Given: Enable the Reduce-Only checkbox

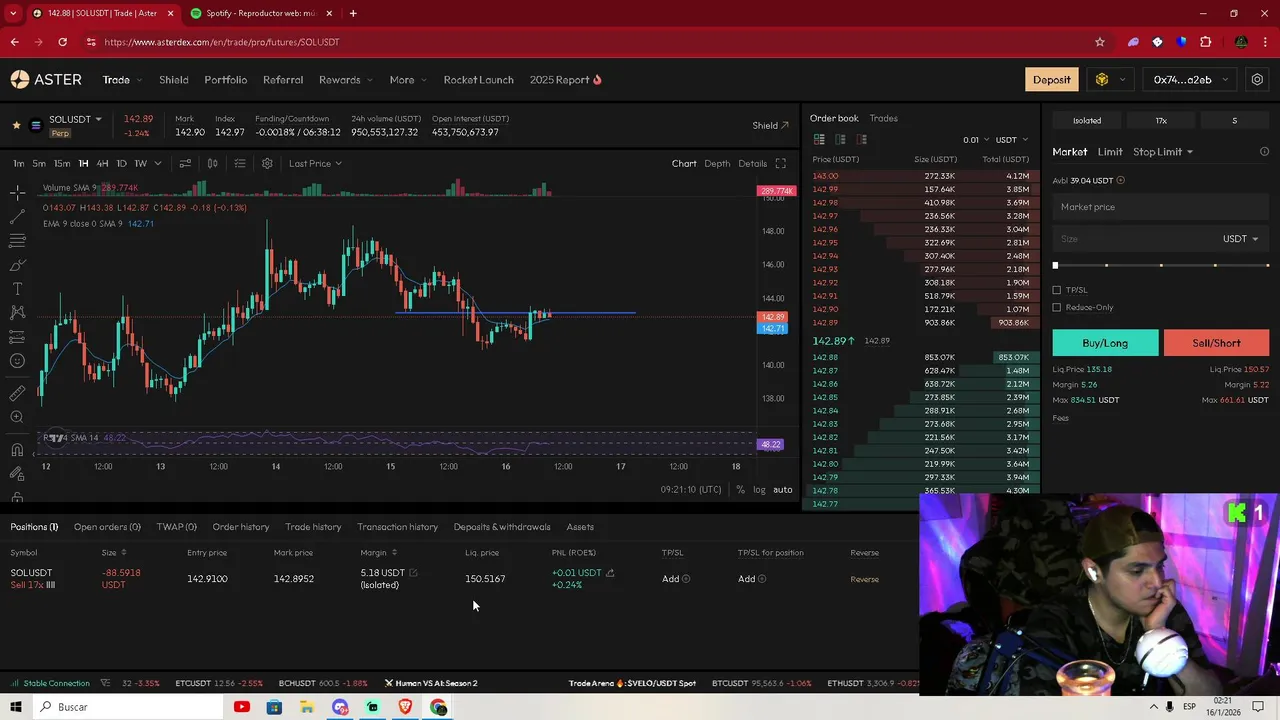Looking at the screenshot, I should click(1057, 307).
